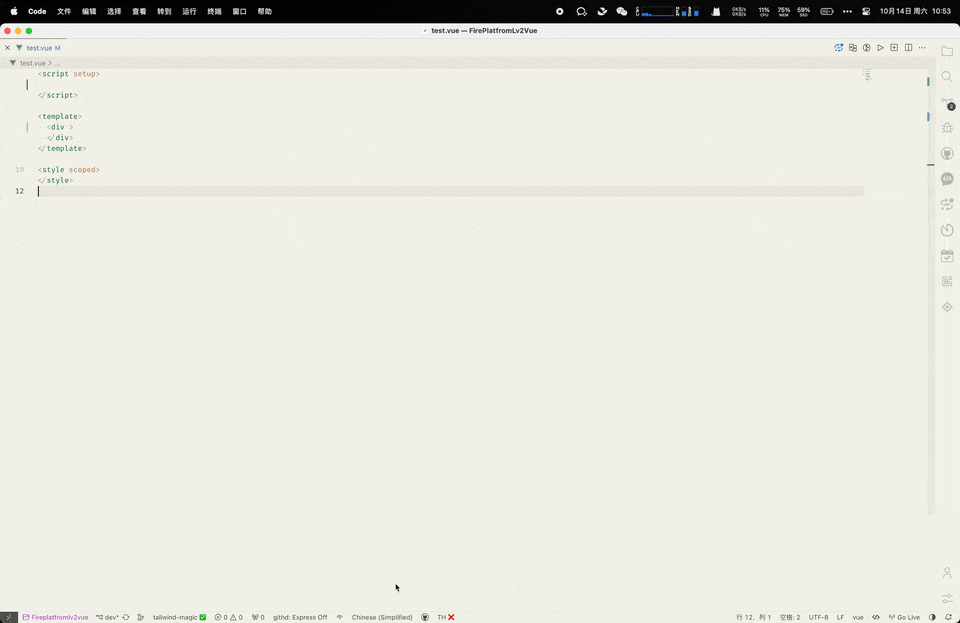Place cursor on the <template> opening tag line
This screenshot has width=960, height=623.
59,116
